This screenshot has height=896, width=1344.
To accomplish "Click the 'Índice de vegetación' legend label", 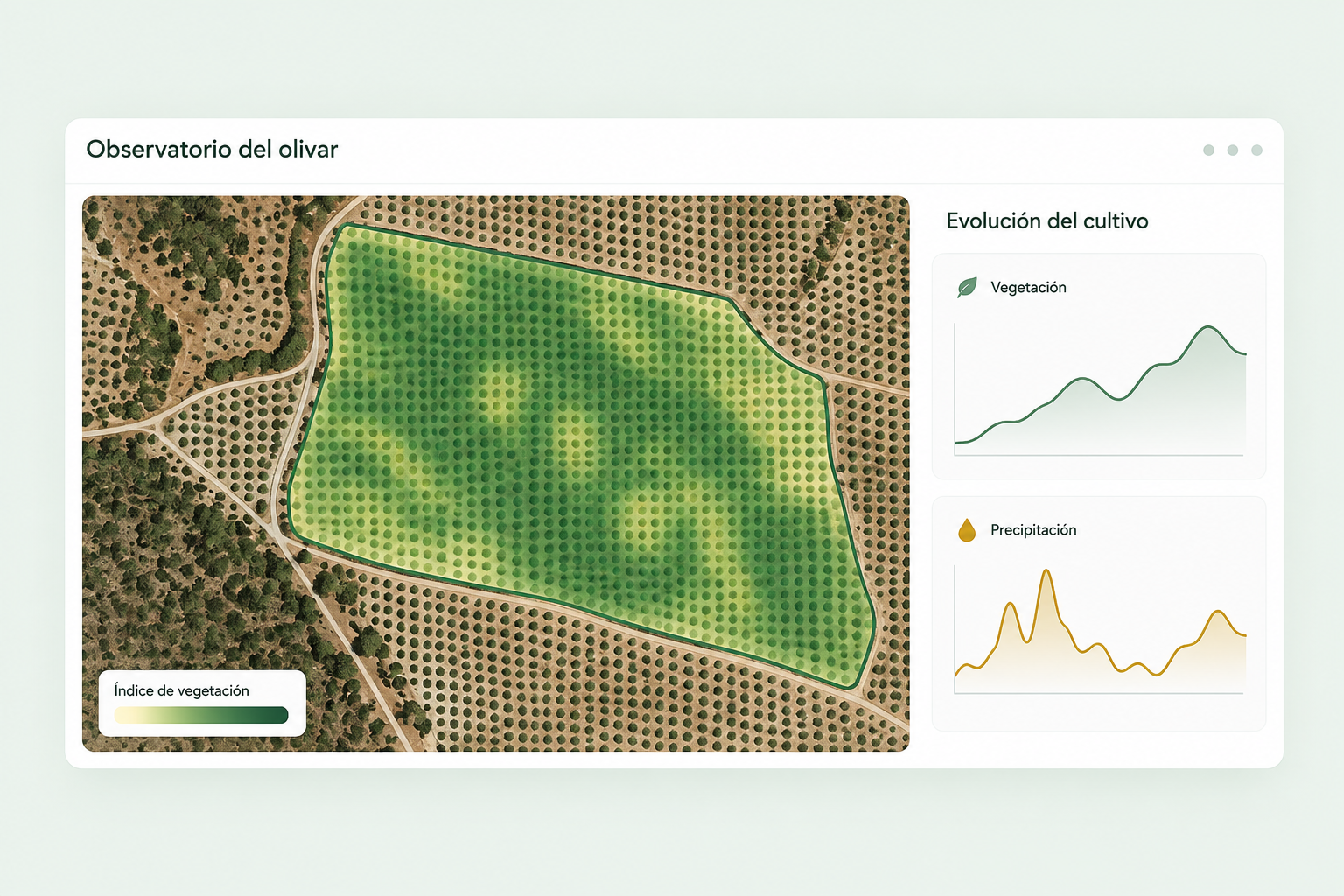I will pyautogui.click(x=182, y=690).
